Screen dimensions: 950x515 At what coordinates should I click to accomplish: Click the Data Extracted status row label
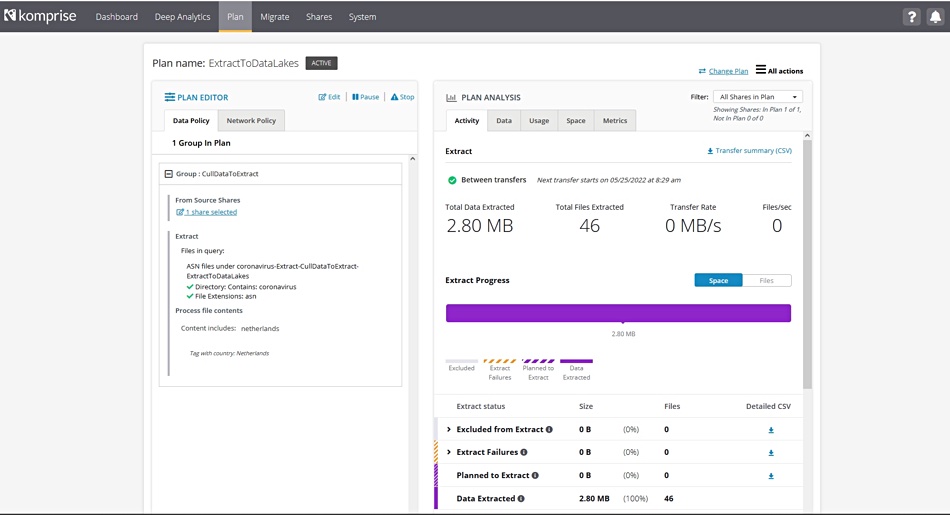pyautogui.click(x=486, y=499)
